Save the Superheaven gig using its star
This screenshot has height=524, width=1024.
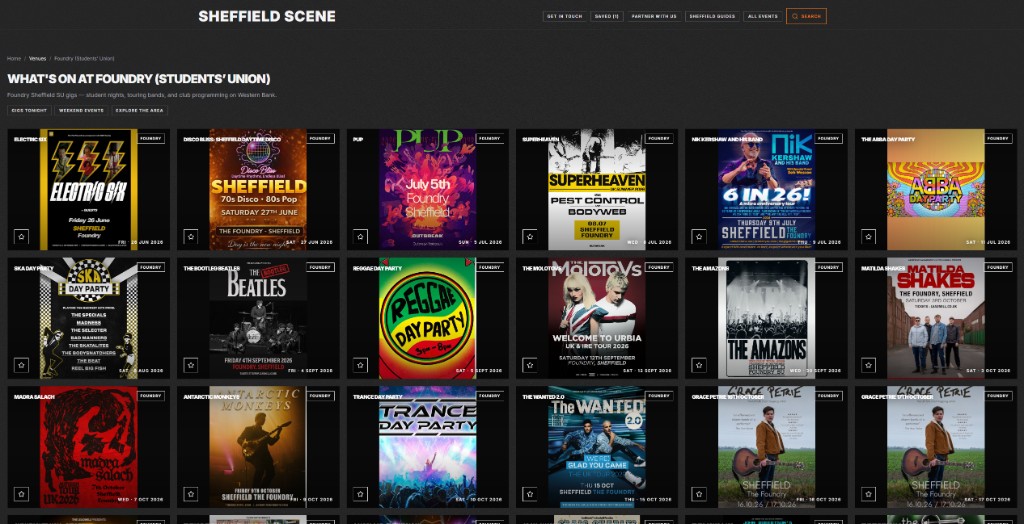coord(530,237)
